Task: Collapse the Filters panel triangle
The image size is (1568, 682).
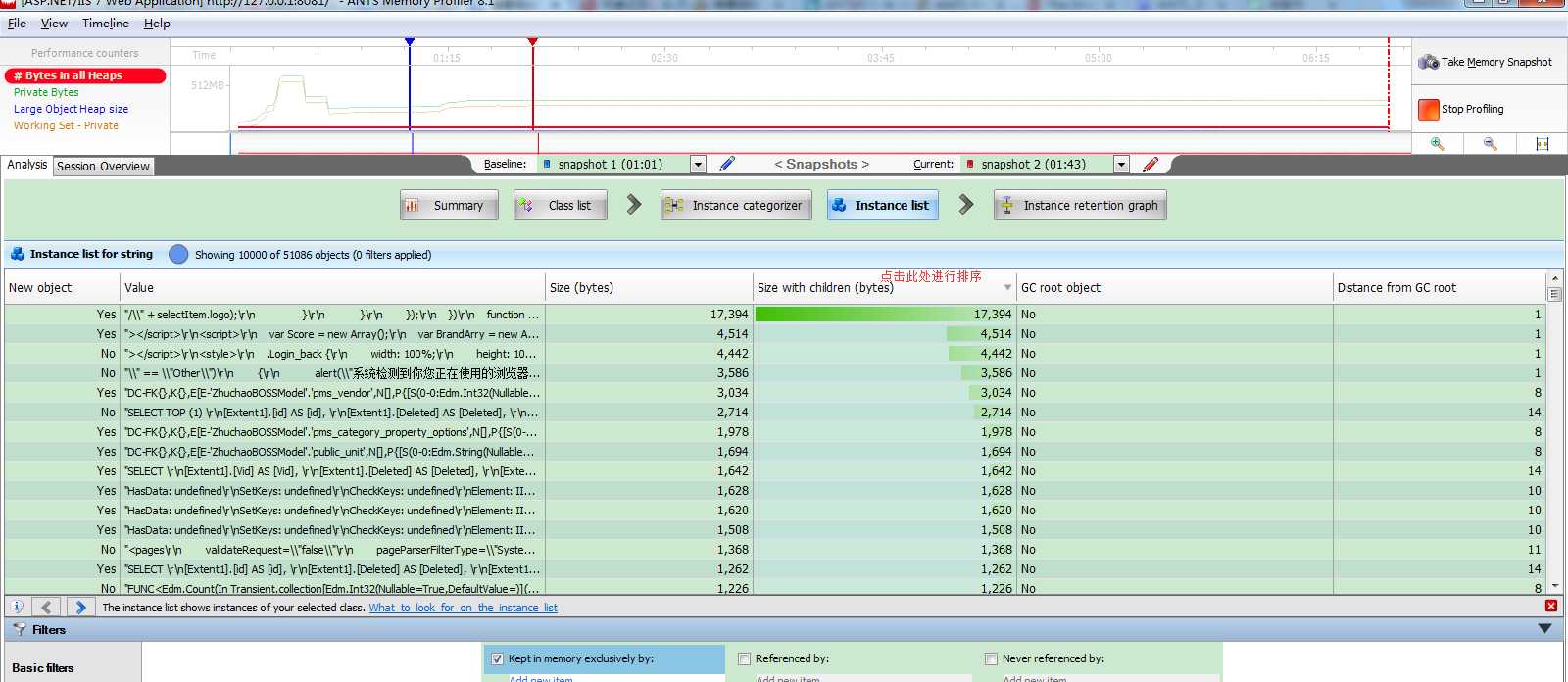Action: [x=1544, y=628]
